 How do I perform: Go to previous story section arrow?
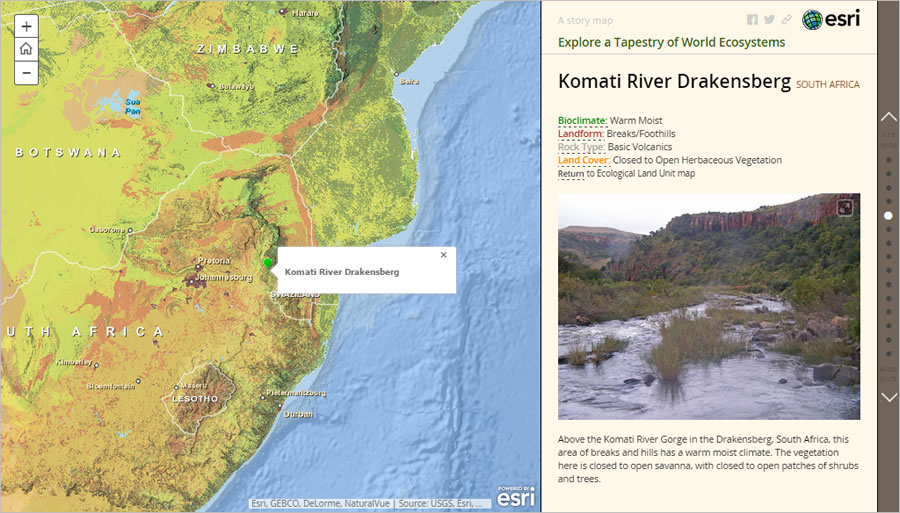pos(888,117)
